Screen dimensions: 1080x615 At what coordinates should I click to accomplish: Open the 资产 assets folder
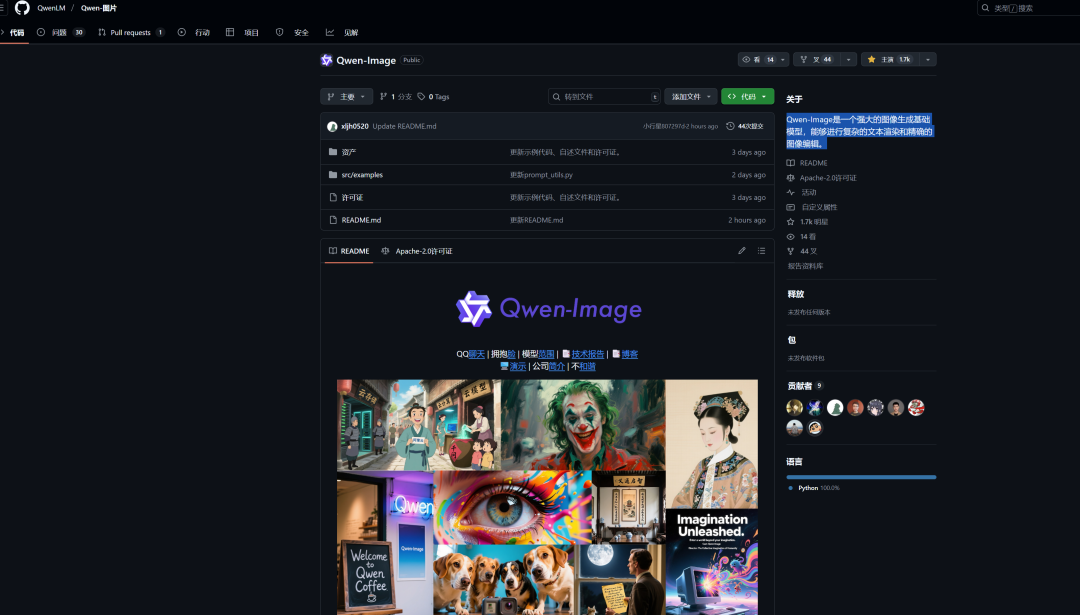coord(349,152)
